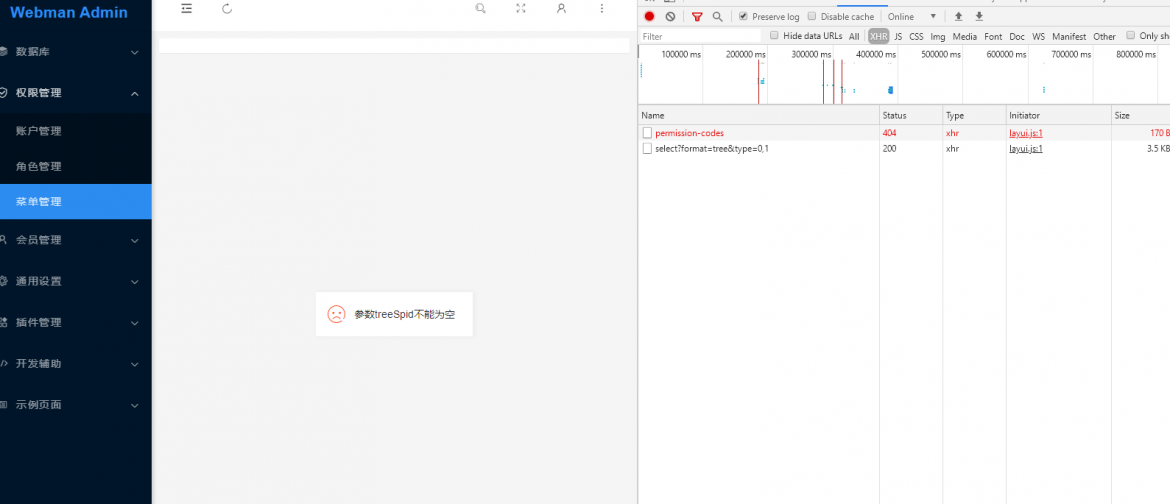Screen dimensions: 1170x504
Task: Filter requests by WS
Action: (x=1039, y=37)
